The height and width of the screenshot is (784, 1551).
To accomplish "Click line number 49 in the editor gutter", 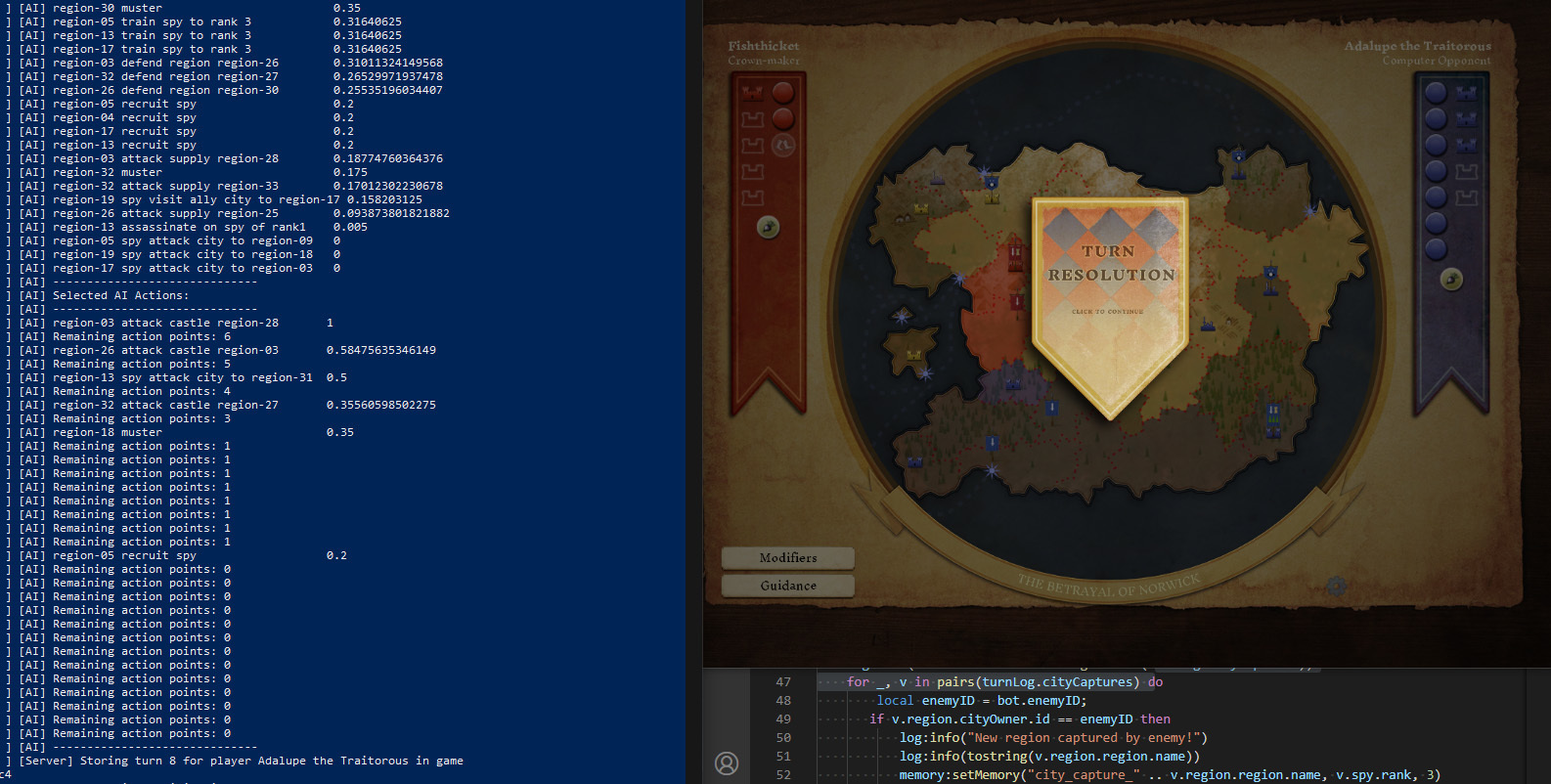I will (783, 719).
